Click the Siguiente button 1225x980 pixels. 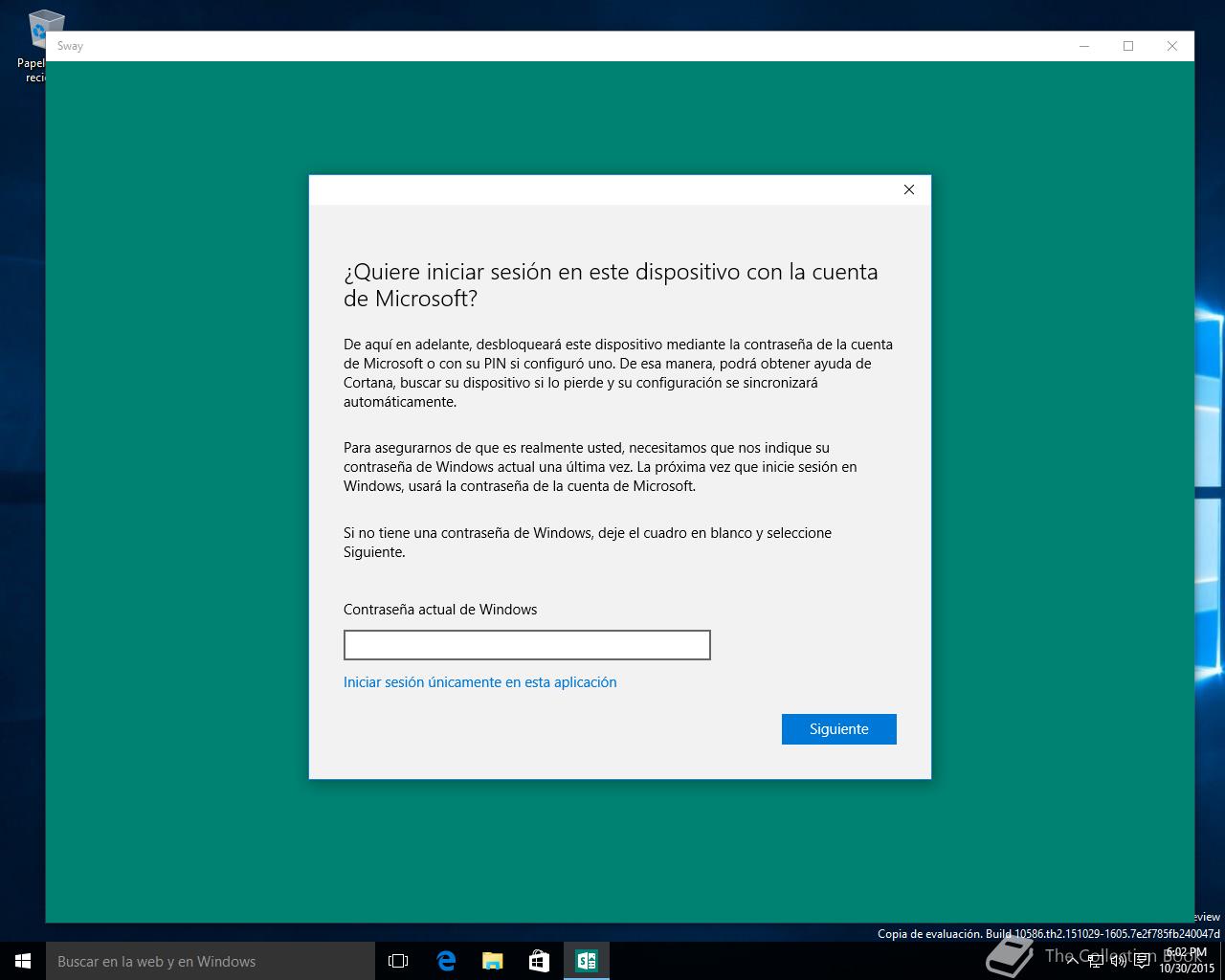click(x=838, y=729)
